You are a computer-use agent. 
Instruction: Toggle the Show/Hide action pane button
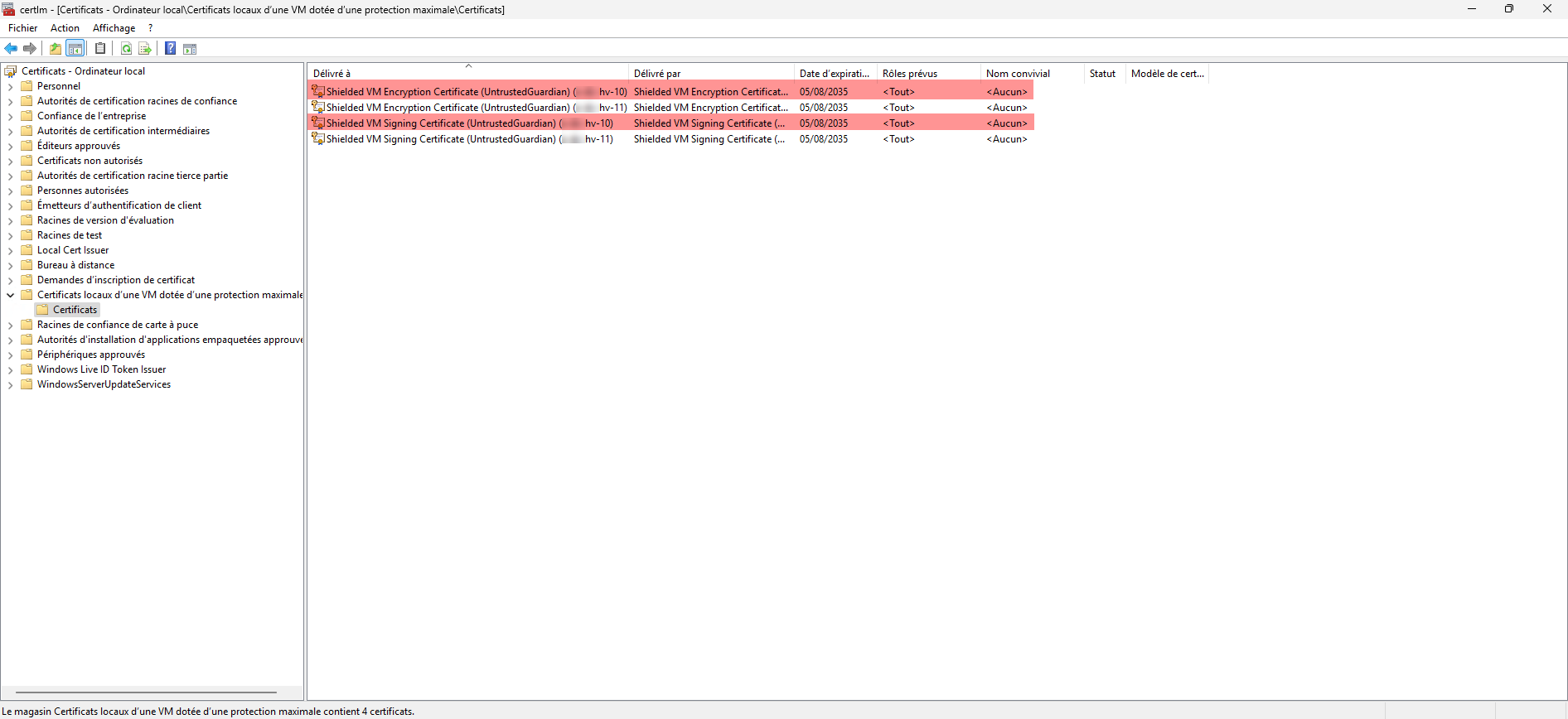click(x=190, y=49)
